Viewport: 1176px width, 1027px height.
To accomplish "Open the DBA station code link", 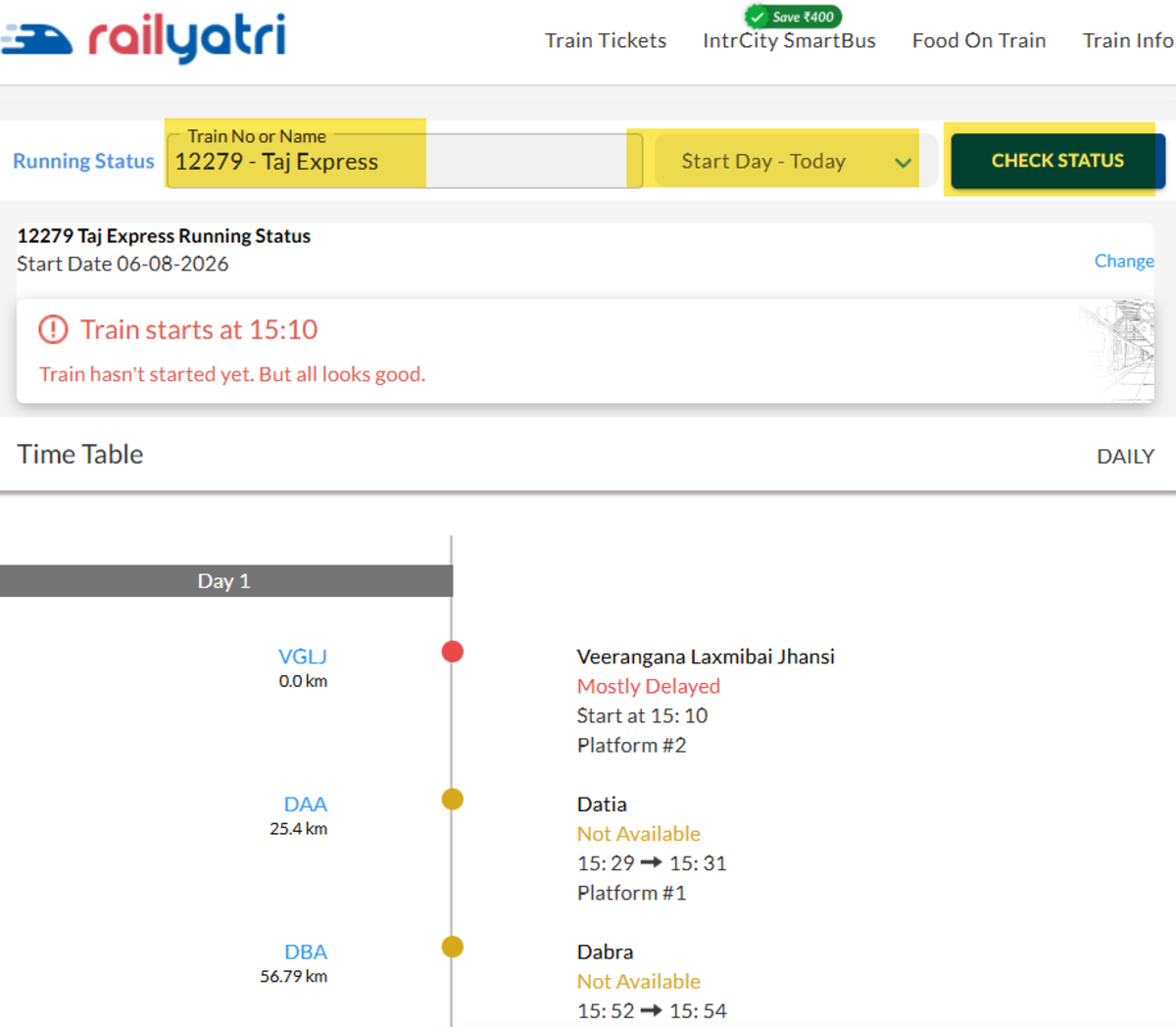I will tap(306, 952).
